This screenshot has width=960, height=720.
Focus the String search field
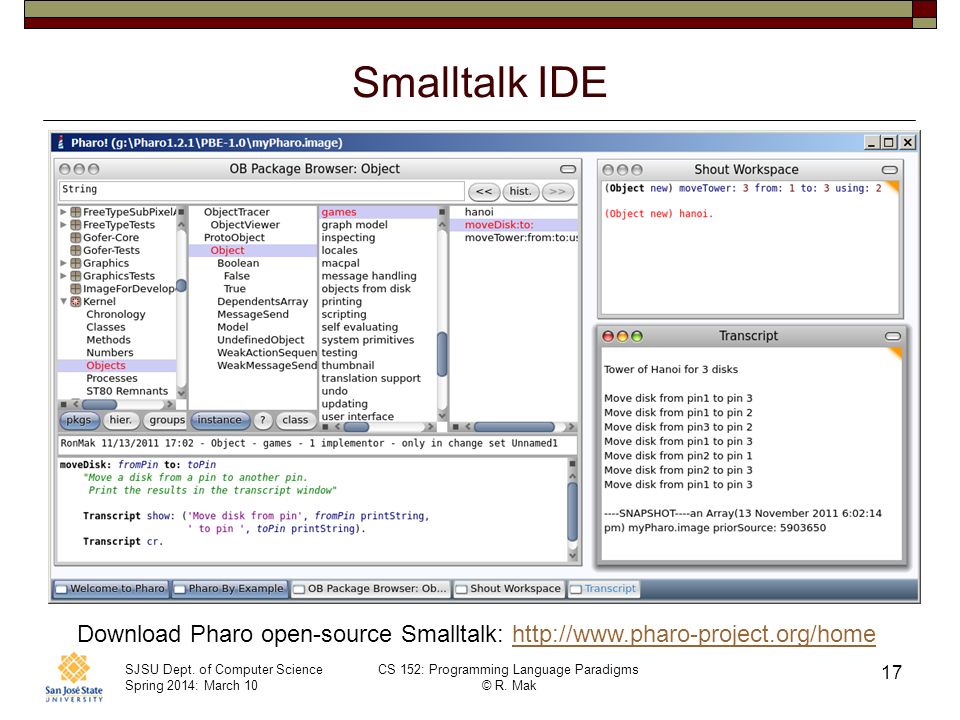coord(261,190)
